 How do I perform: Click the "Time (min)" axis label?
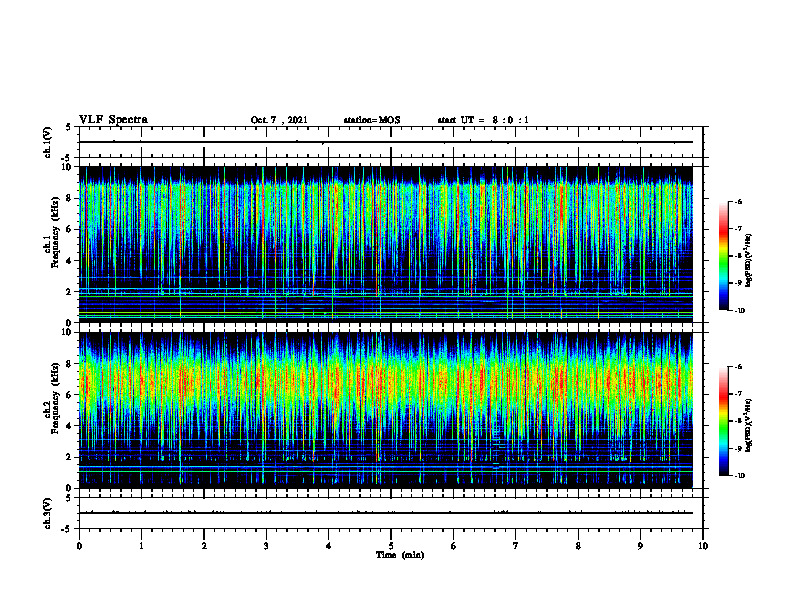click(x=400, y=555)
